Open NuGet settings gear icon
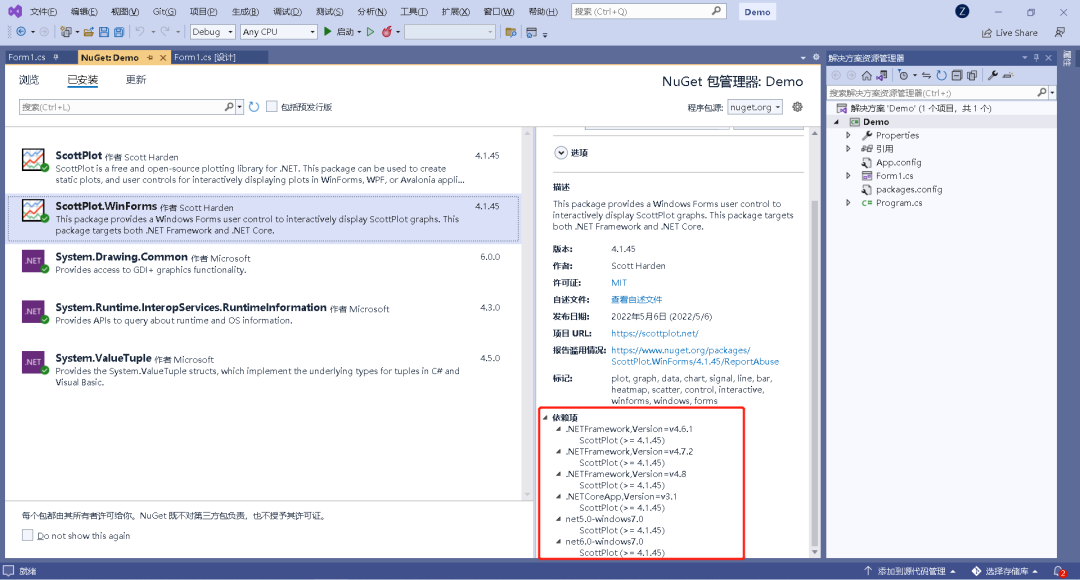The height and width of the screenshot is (580, 1080). 797,107
